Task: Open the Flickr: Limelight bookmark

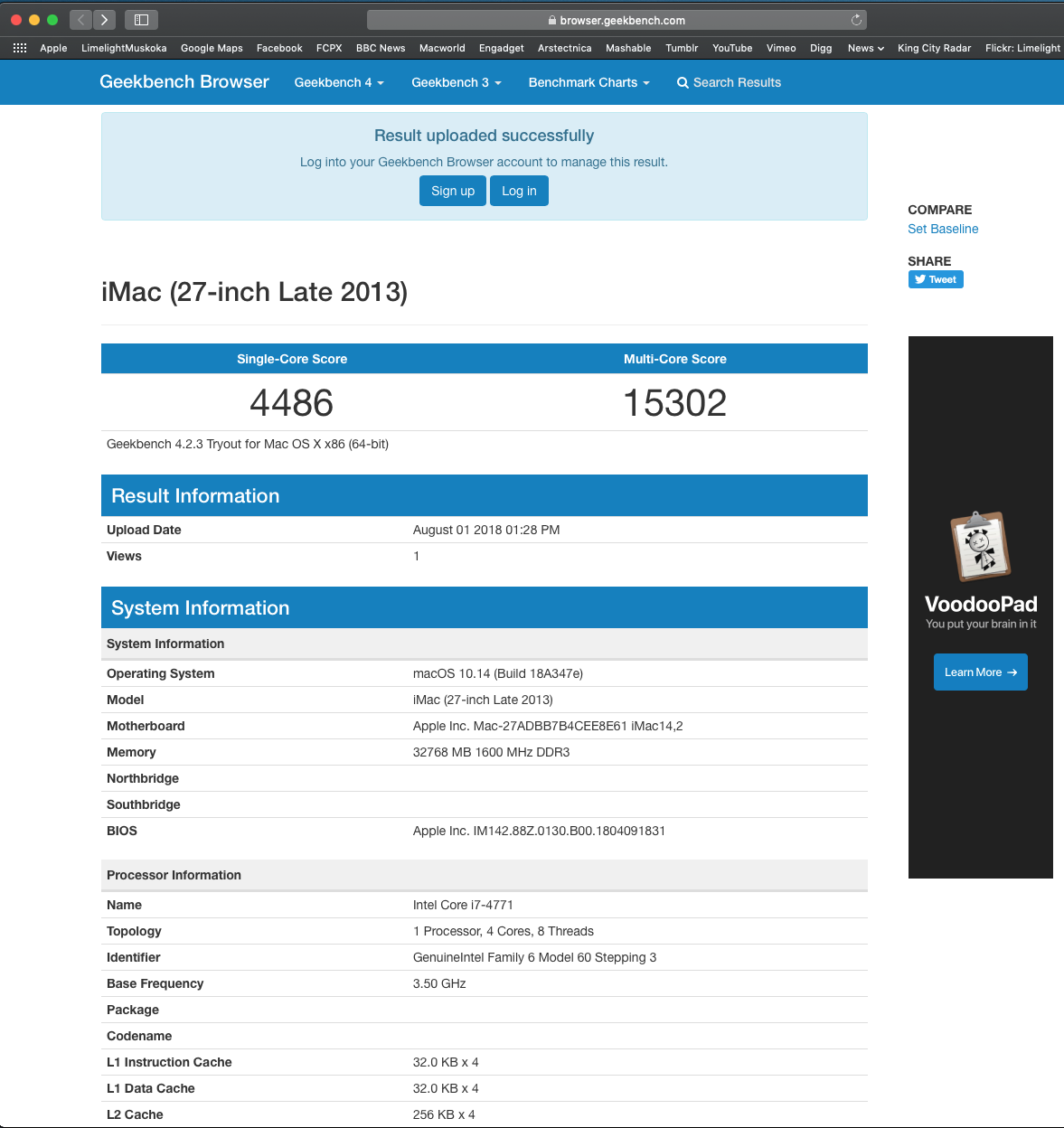Action: click(1022, 48)
